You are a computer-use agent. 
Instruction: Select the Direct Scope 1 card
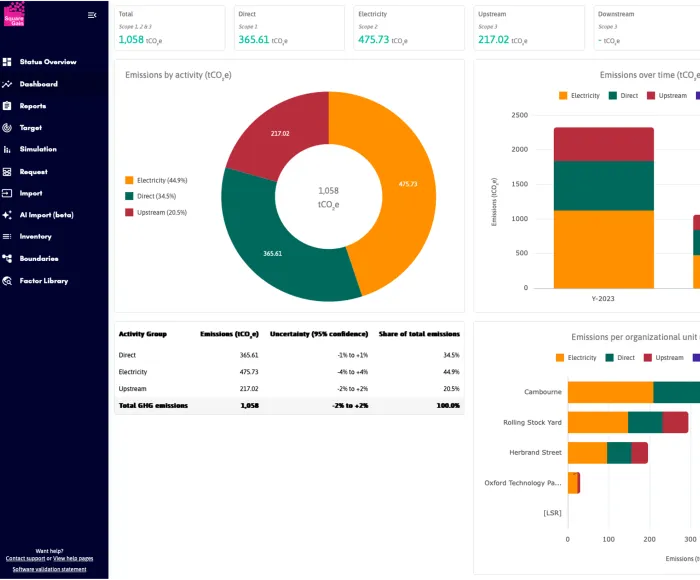(x=289, y=28)
